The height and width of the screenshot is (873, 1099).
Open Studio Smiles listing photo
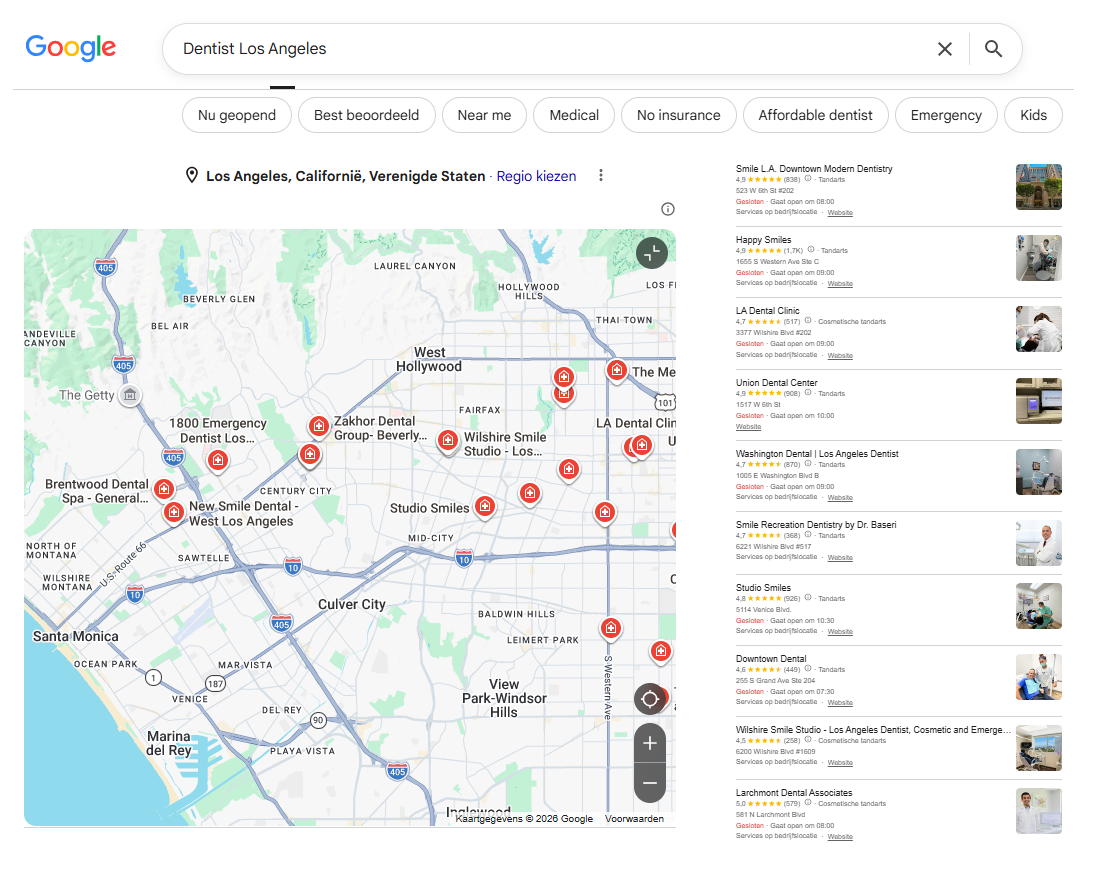(x=1039, y=606)
